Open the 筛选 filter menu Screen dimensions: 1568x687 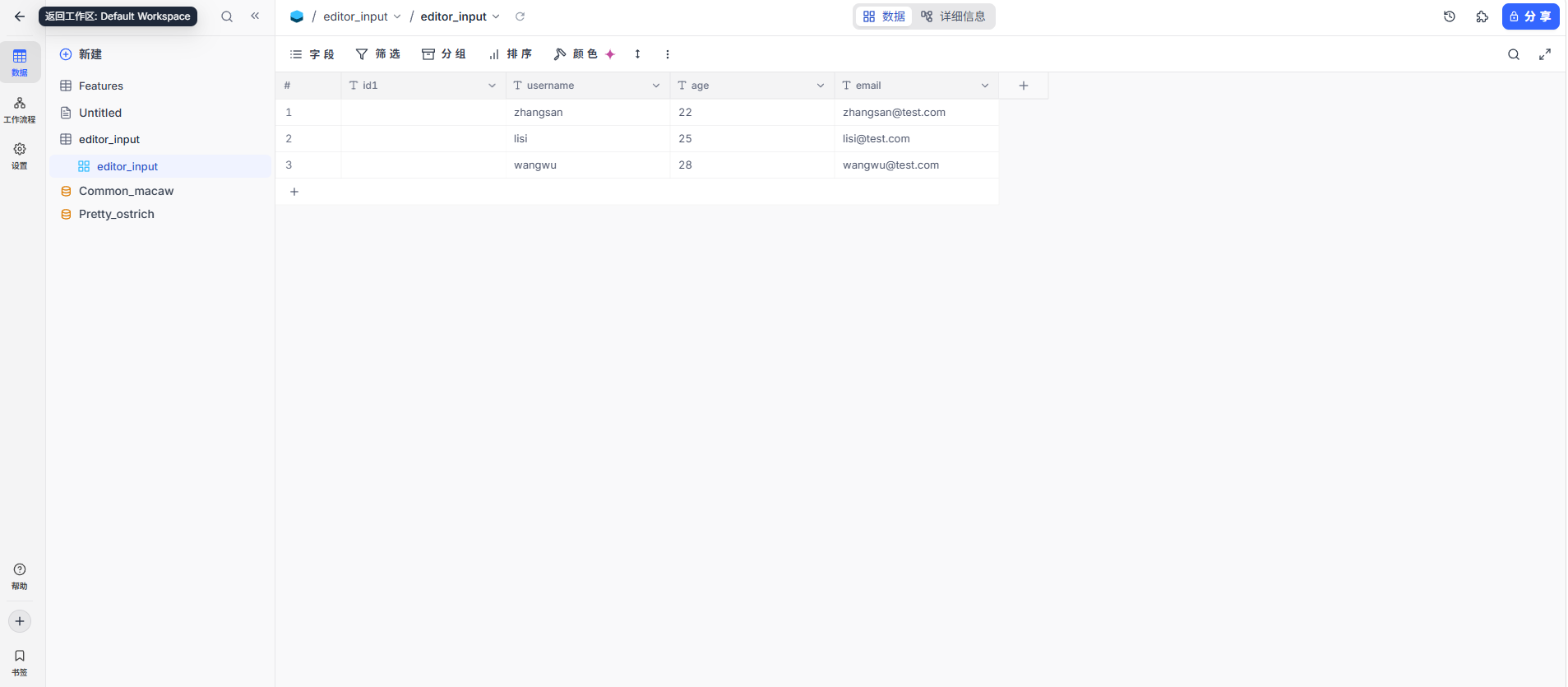coord(377,54)
